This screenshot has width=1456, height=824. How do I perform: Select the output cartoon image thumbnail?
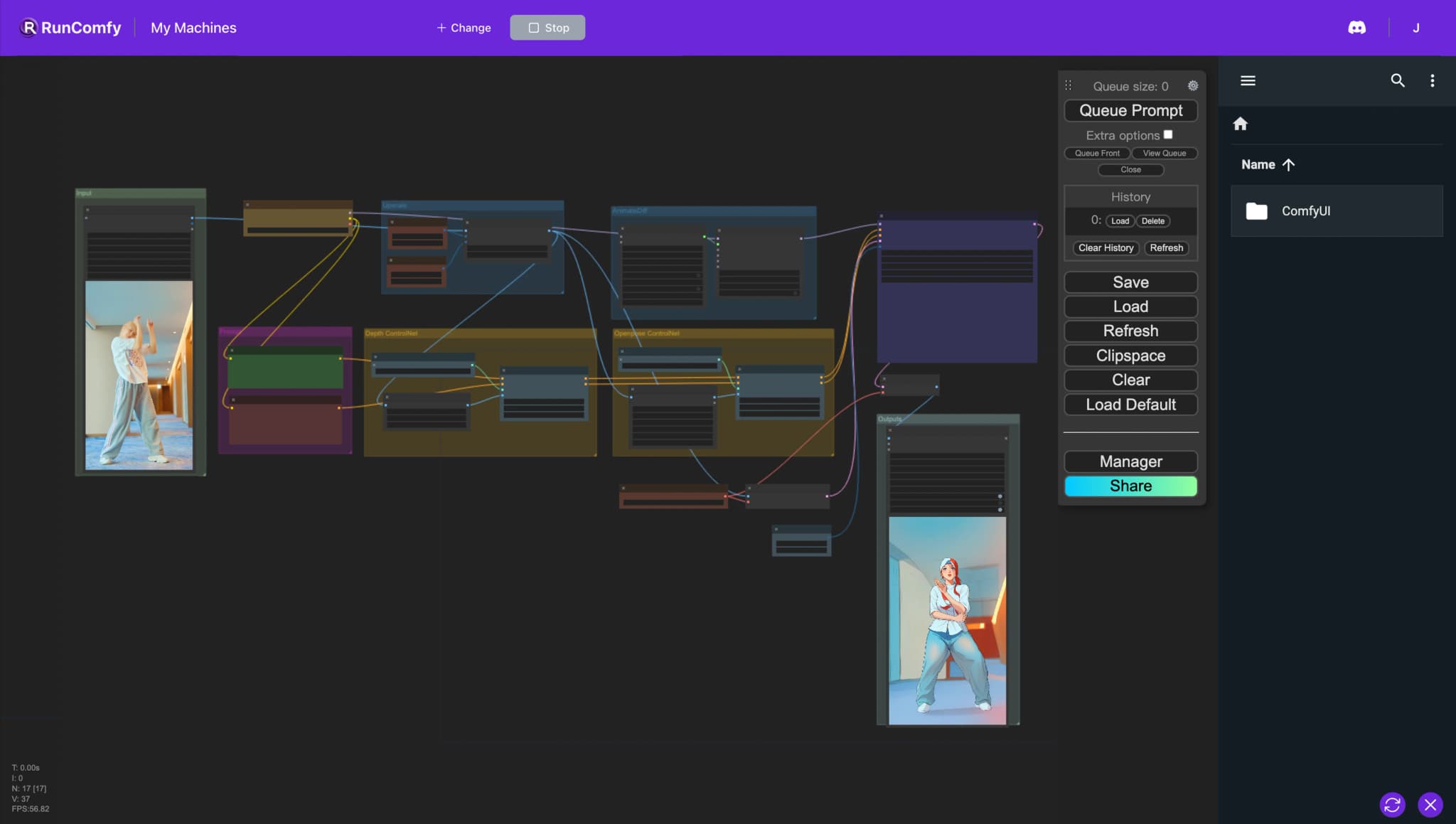[947, 620]
